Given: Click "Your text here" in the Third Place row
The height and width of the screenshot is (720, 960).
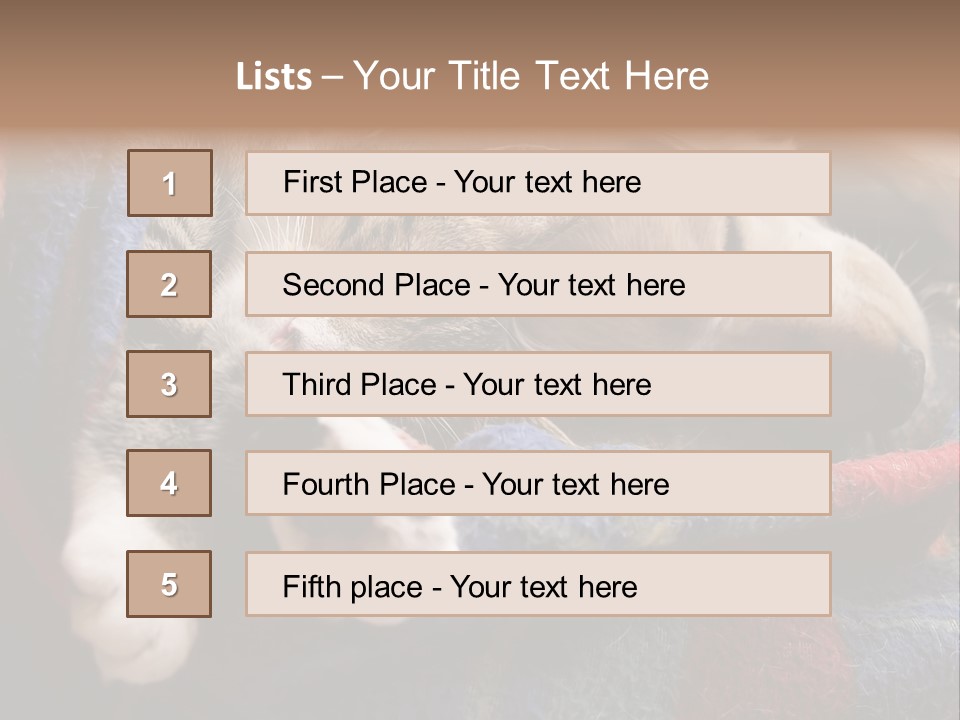Looking at the screenshot, I should 557,385.
